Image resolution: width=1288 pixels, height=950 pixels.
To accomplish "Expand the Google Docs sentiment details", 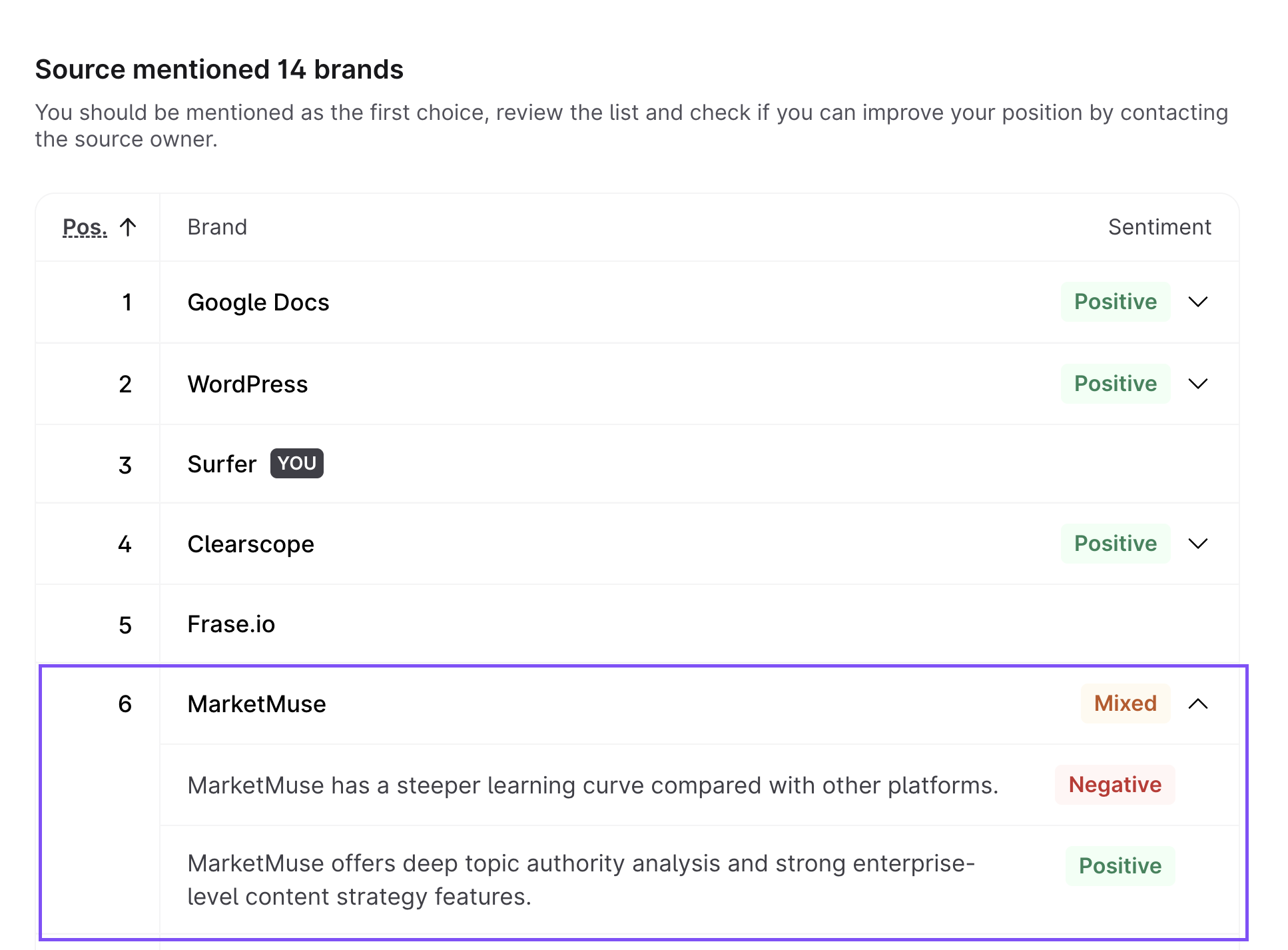I will pyautogui.click(x=1197, y=302).
